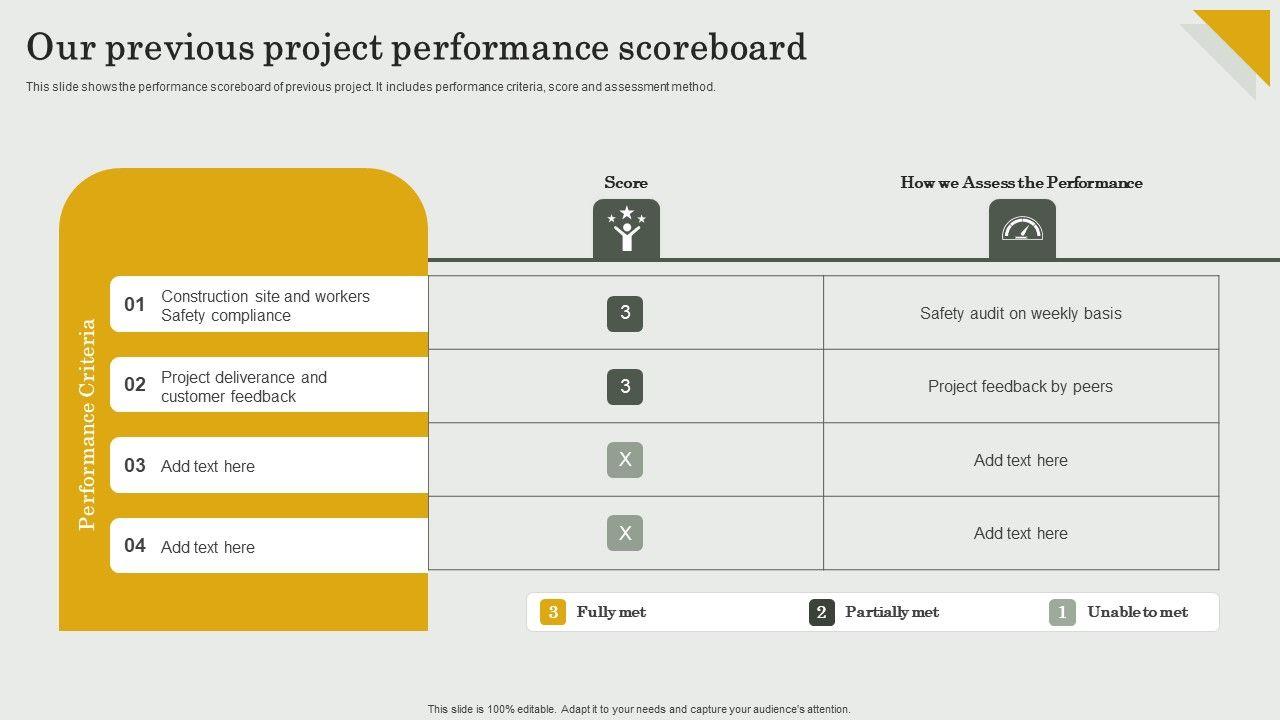Click the yellow Fully met legend badge
Viewport: 1280px width, 720px height.
click(x=553, y=612)
